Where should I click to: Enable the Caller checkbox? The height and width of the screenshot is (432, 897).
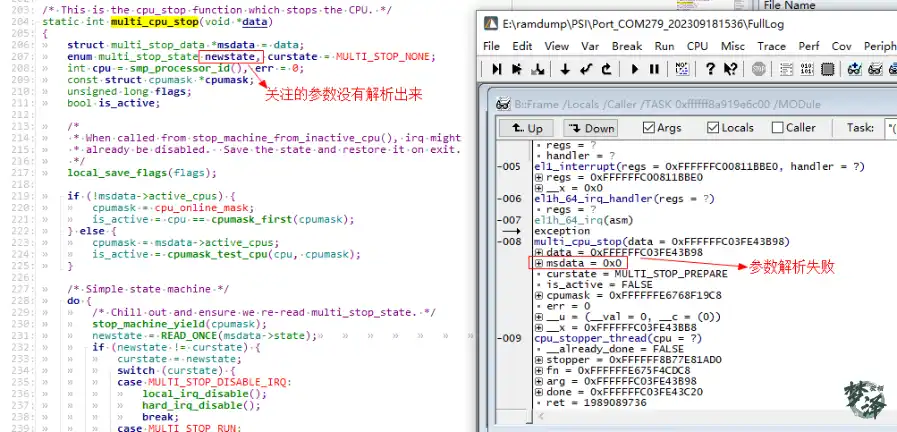[777, 128]
